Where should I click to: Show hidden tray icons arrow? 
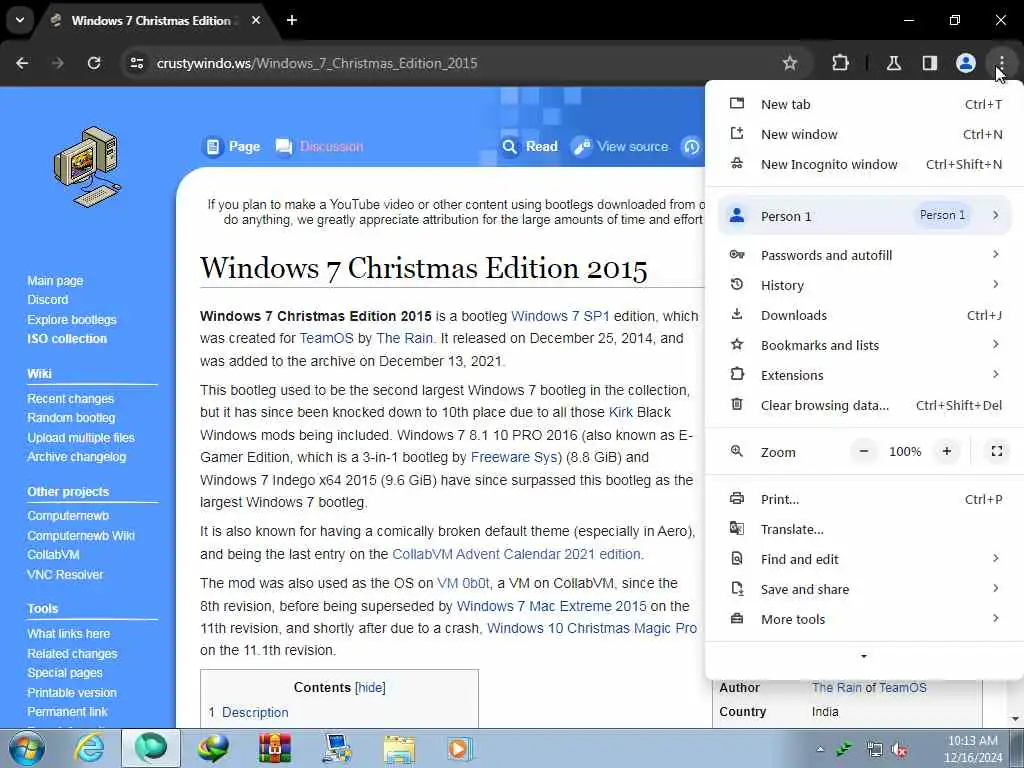(820, 749)
